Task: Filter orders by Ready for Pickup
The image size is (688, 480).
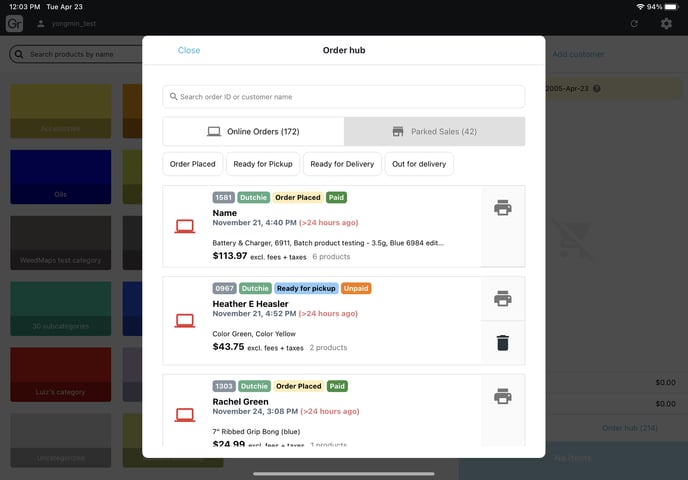Action: click(263, 164)
